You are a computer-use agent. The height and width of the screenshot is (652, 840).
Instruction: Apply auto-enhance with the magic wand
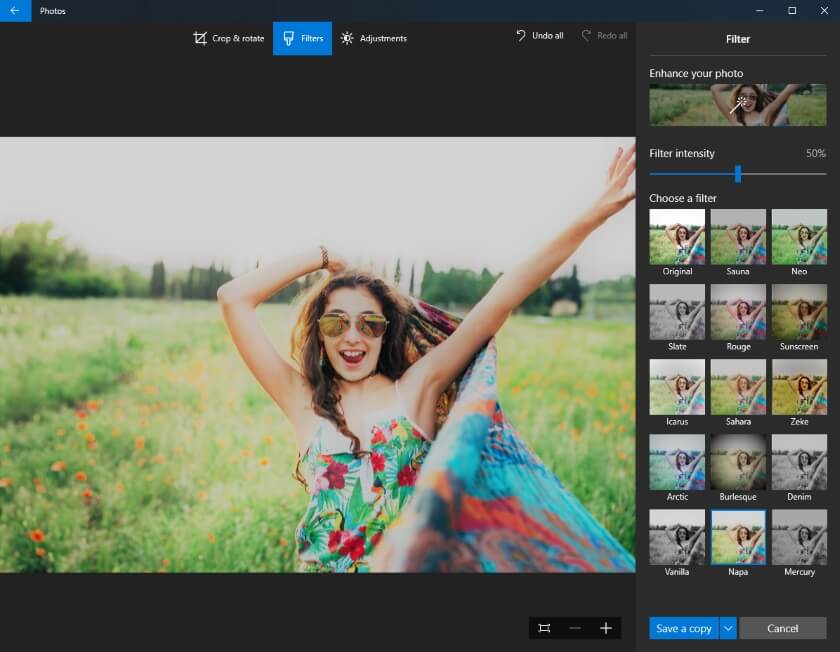point(737,103)
